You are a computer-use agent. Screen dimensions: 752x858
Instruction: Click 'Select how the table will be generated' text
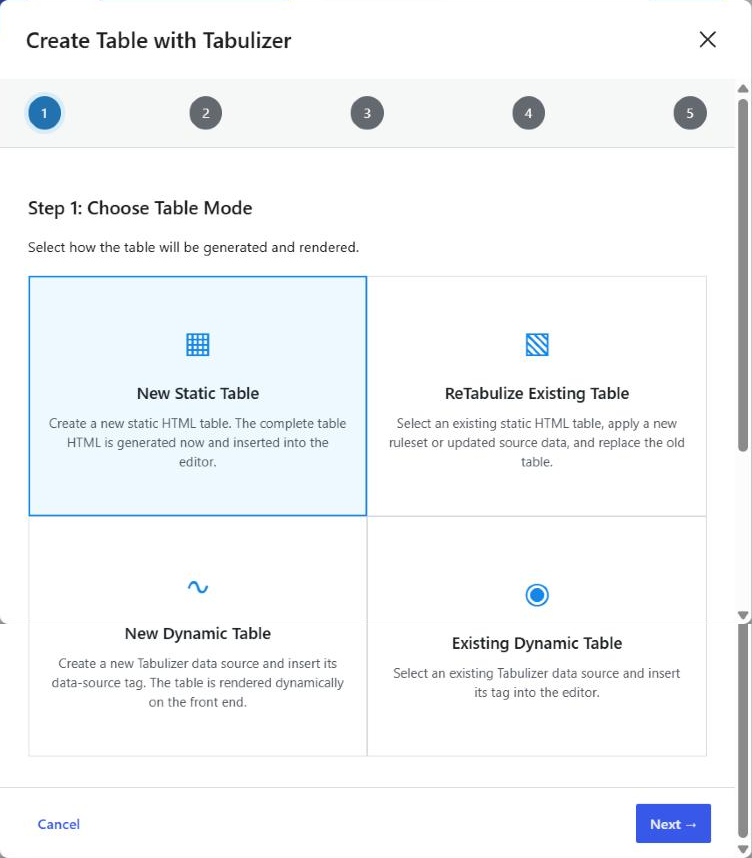tap(193, 247)
